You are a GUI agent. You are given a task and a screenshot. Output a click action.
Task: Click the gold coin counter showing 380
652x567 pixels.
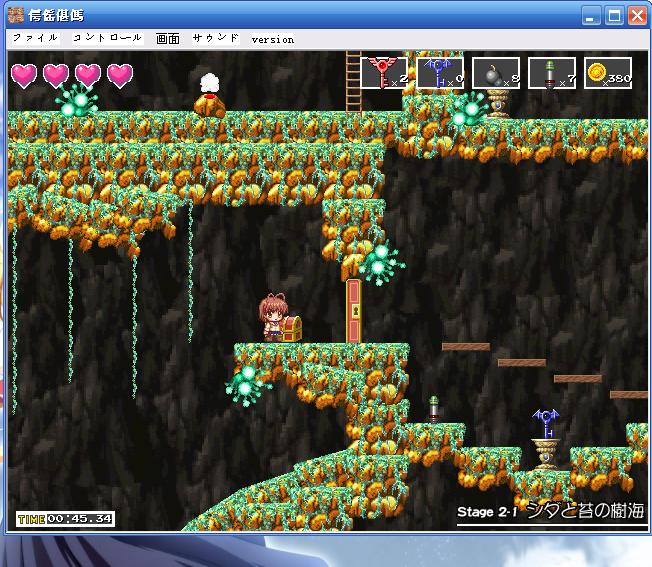608,73
